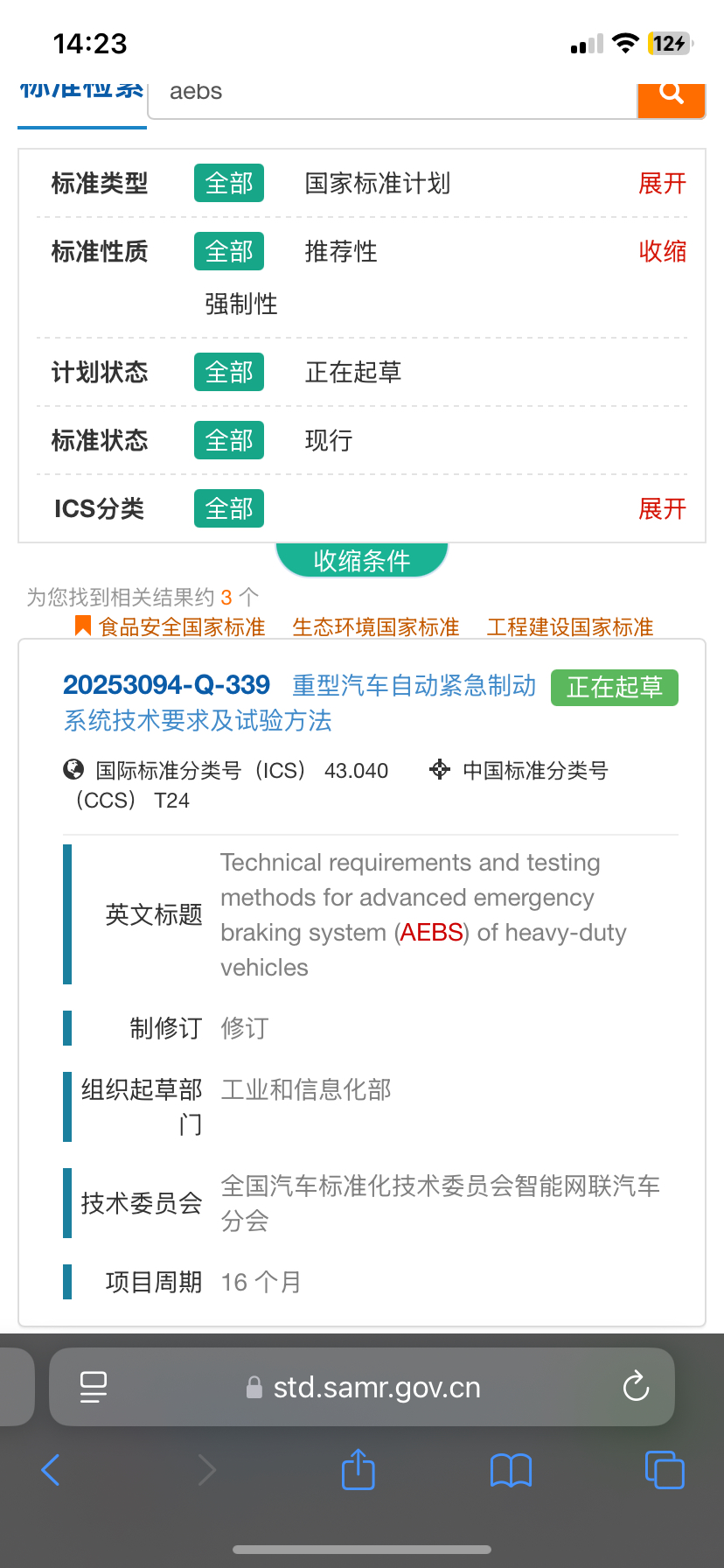This screenshot has width=724, height=1568.
Task: Tap the Safari back arrow
Action: 51,1470
